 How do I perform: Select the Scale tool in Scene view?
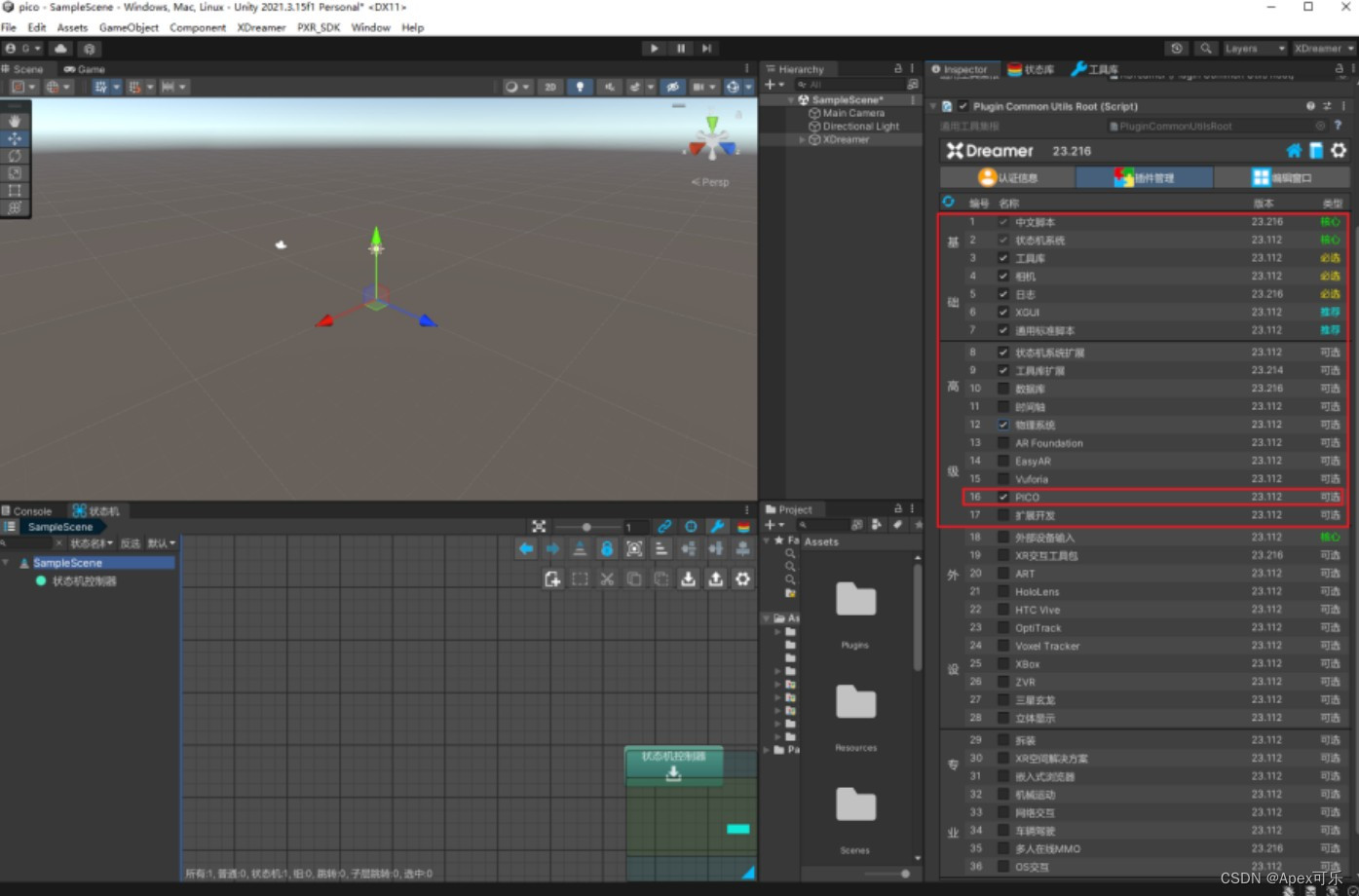[x=14, y=173]
